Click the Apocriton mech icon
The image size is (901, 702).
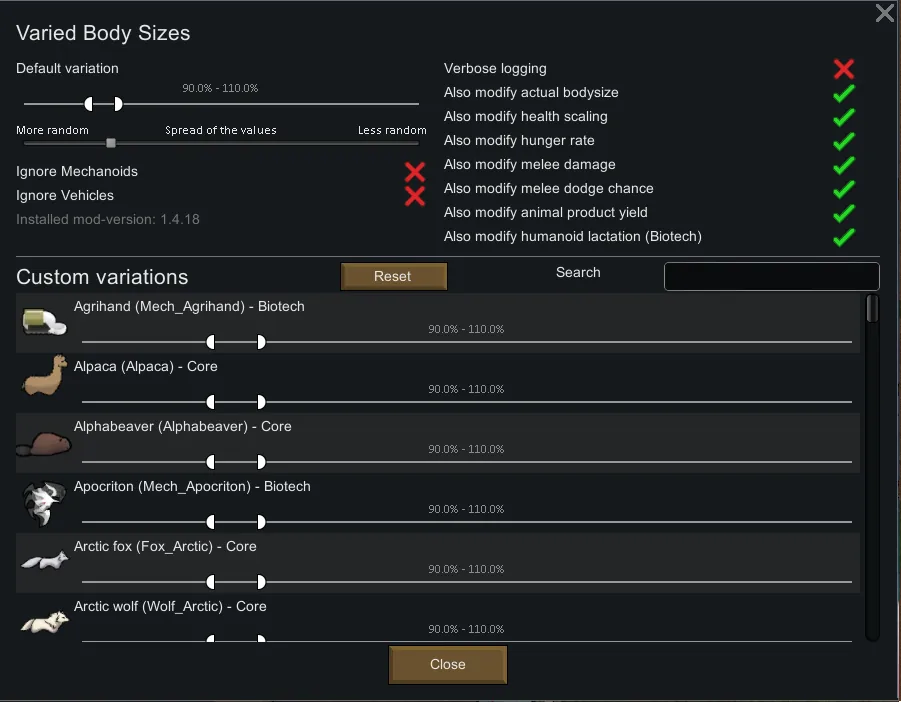(44, 503)
